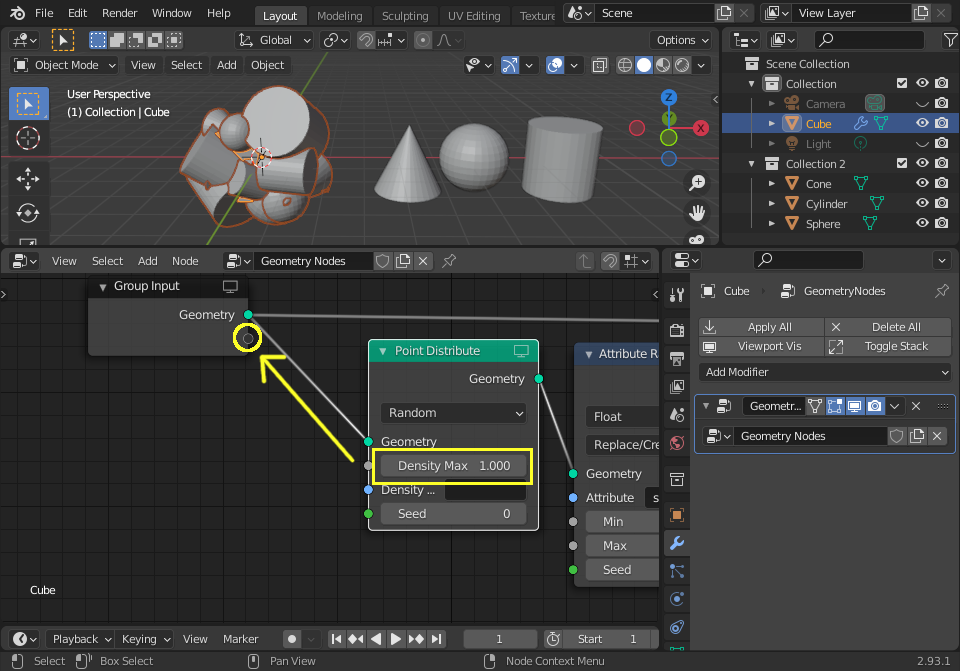Click the Point Distribute Seed field
Viewport: 960px width, 671px height.
coord(453,514)
